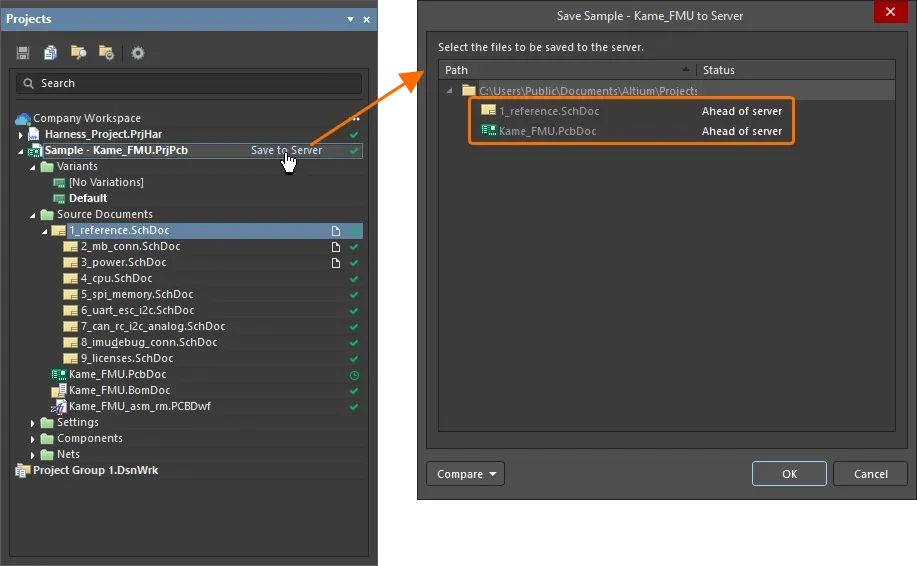
Task: Click sync checkmark for Kame_FMU.BomDoc
Action: click(x=354, y=391)
